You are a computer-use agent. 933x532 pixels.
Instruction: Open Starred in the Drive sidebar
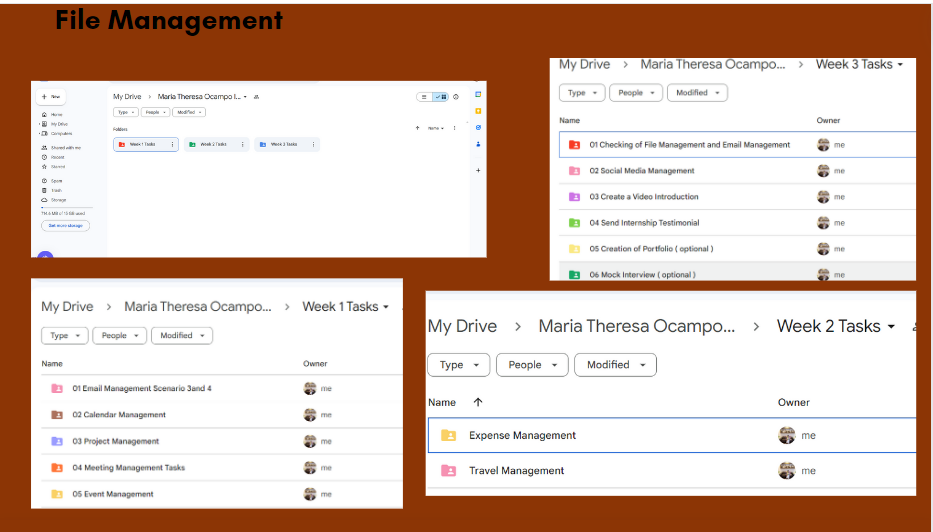(x=53, y=167)
